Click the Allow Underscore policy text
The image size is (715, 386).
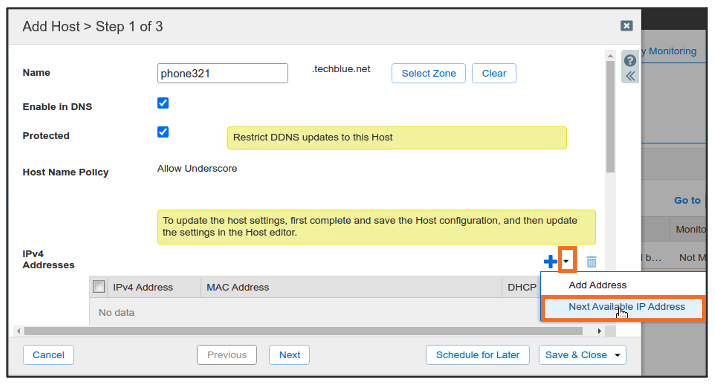pyautogui.click(x=197, y=169)
